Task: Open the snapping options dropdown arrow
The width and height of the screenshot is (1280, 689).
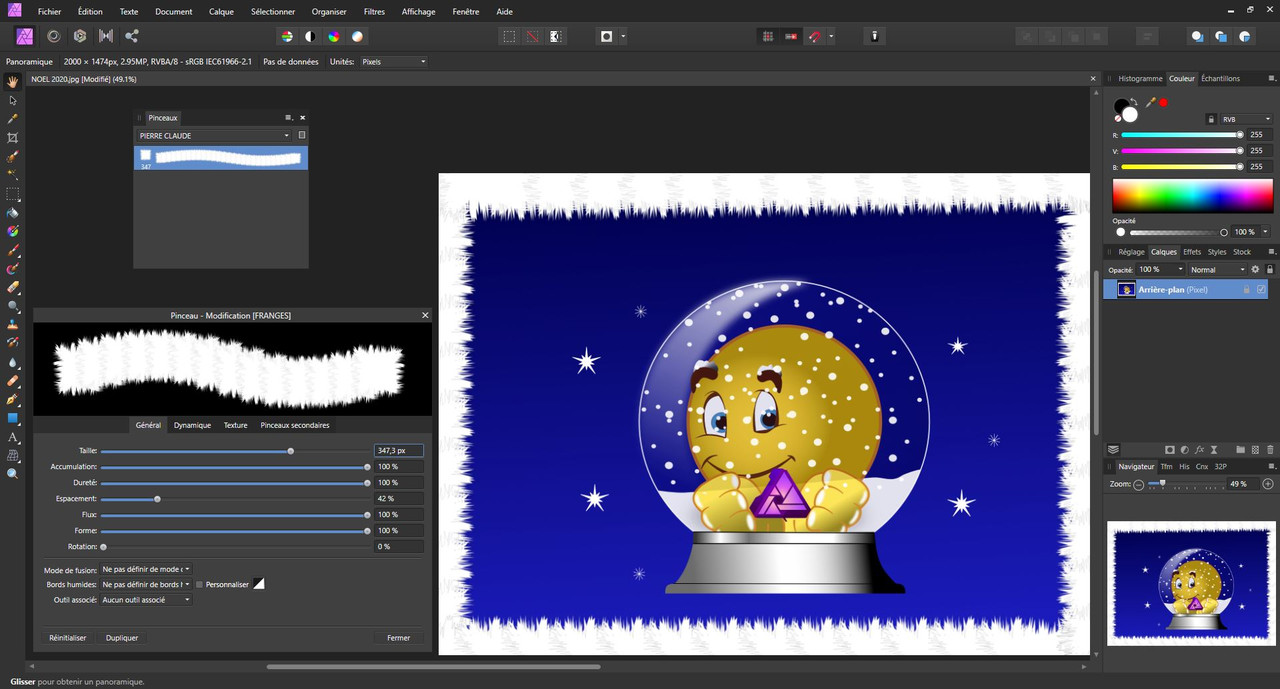Action: (831, 36)
